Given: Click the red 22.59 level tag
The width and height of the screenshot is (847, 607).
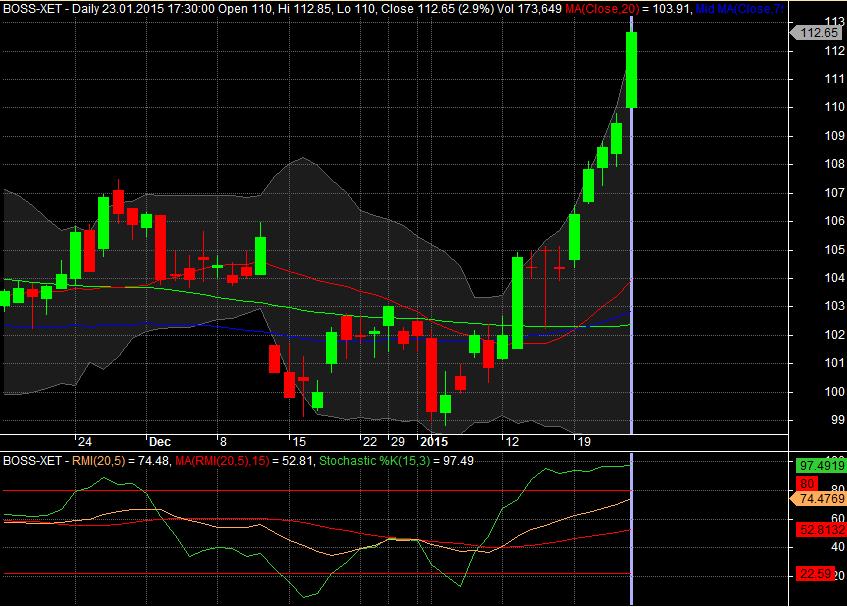Looking at the screenshot, I should (815, 574).
